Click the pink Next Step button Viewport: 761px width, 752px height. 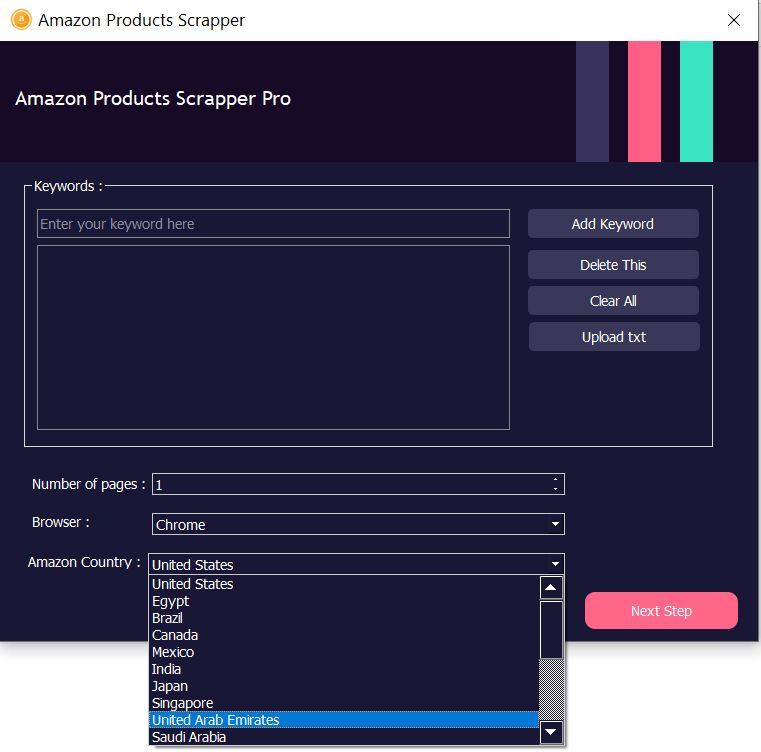pyautogui.click(x=661, y=611)
